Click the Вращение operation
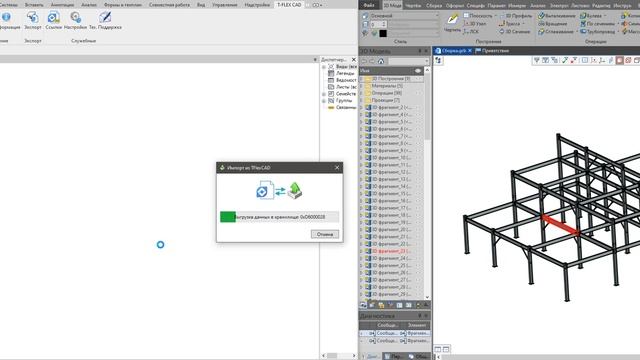Image resolution: width=640 pixels, height=360 pixels. [x=552, y=24]
